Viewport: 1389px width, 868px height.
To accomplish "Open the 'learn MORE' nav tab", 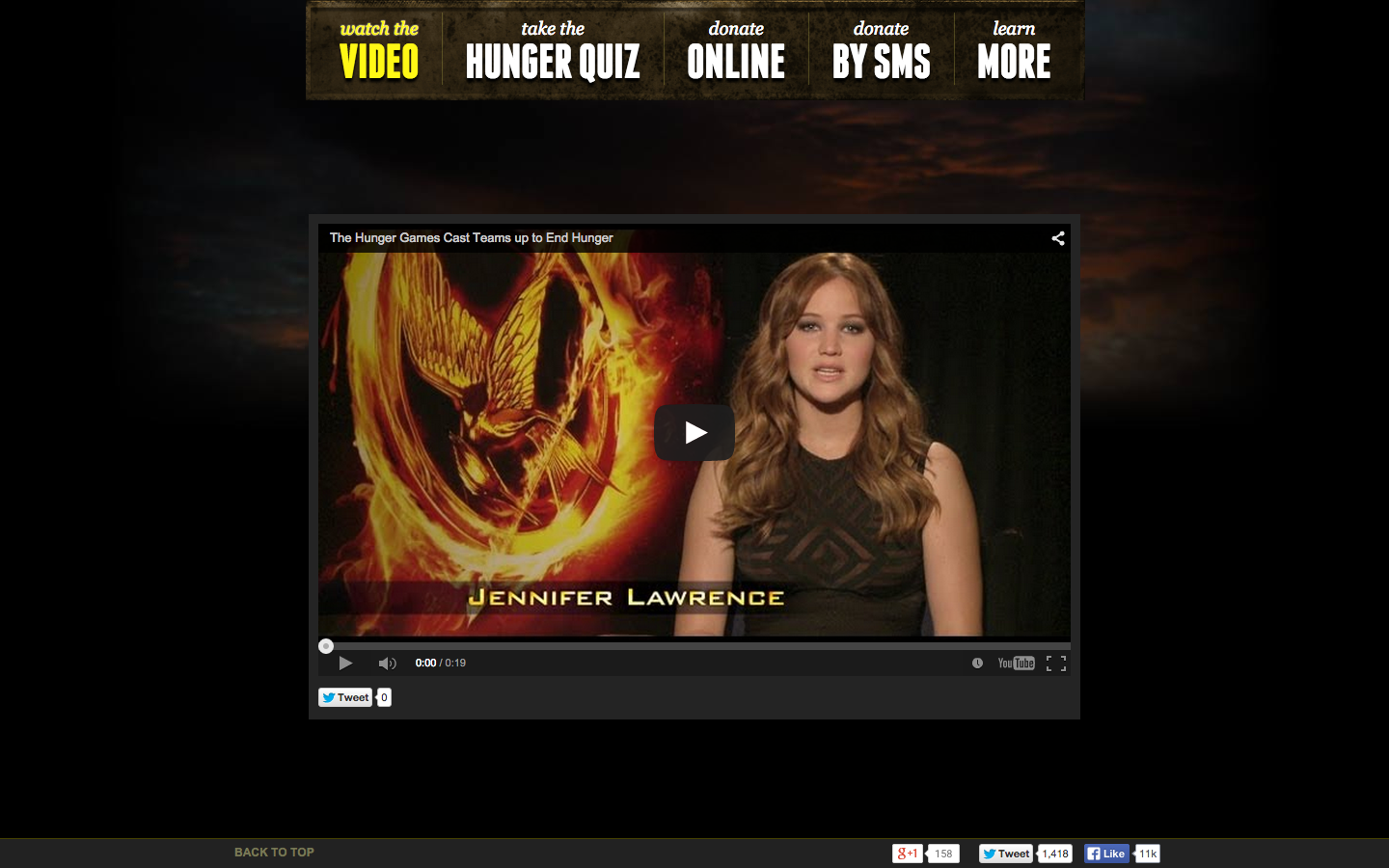I will click(1014, 50).
